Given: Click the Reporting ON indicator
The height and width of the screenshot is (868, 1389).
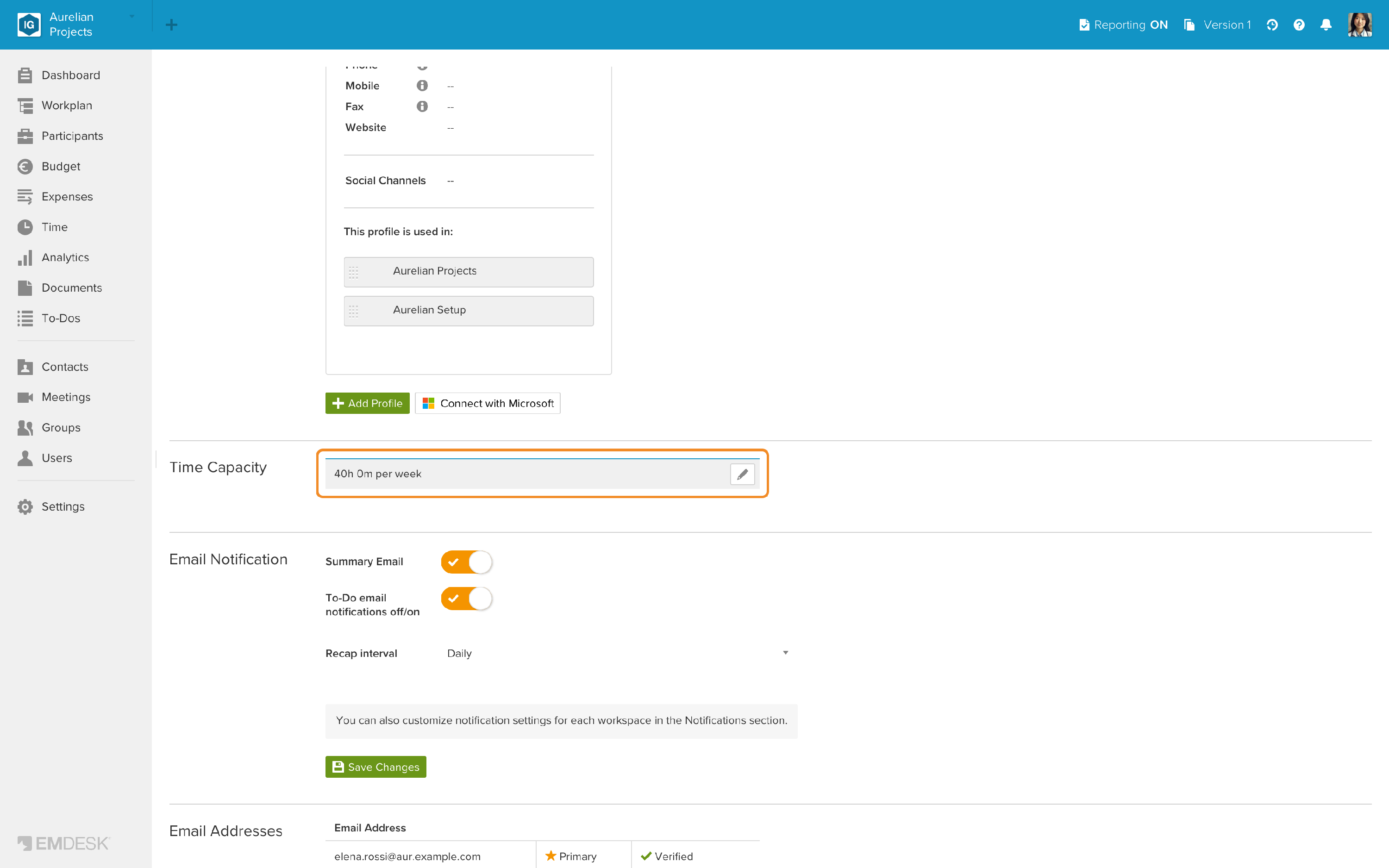Looking at the screenshot, I should tap(1123, 25).
